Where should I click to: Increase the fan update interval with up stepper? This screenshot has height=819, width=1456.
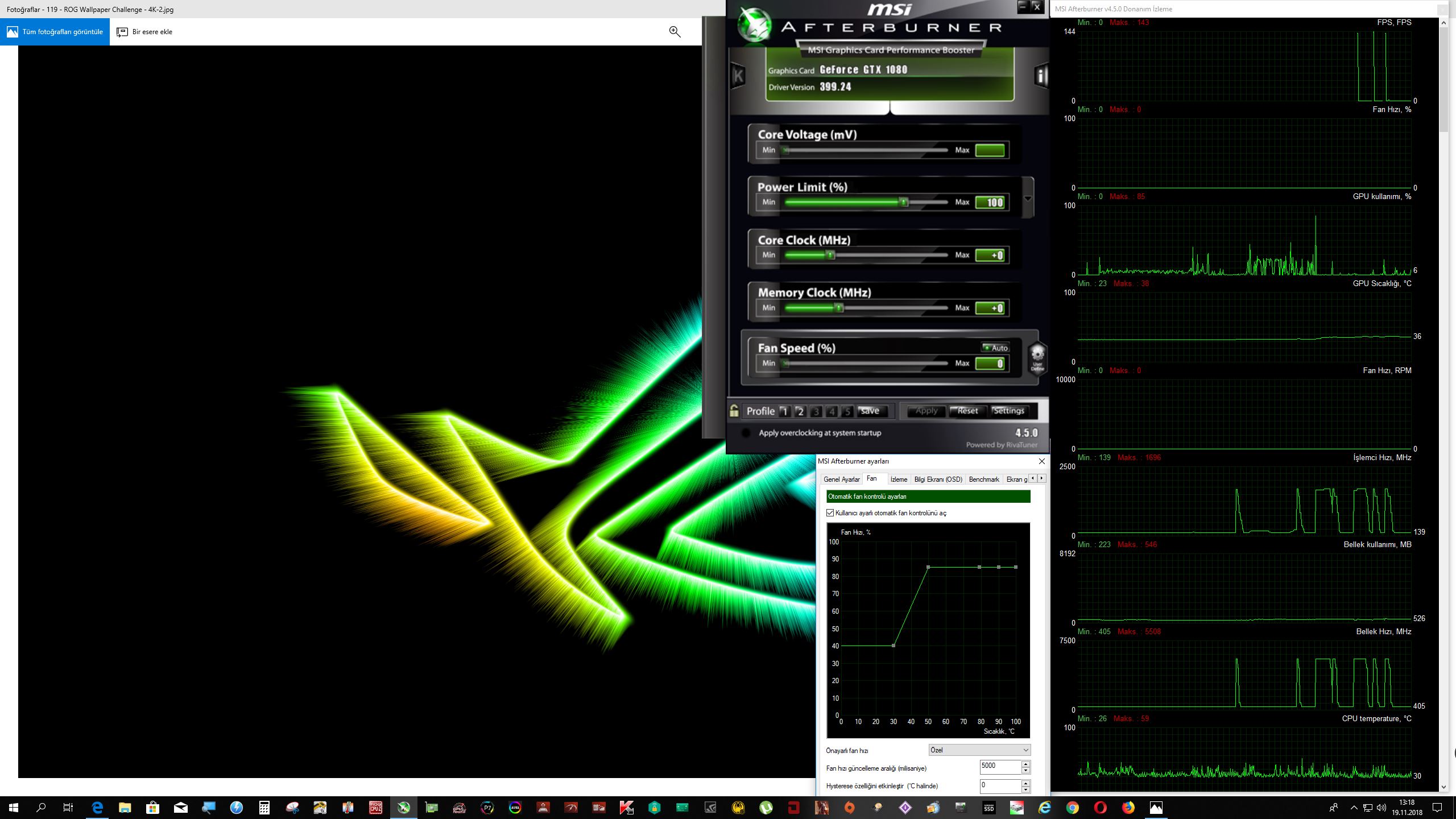[x=1026, y=764]
